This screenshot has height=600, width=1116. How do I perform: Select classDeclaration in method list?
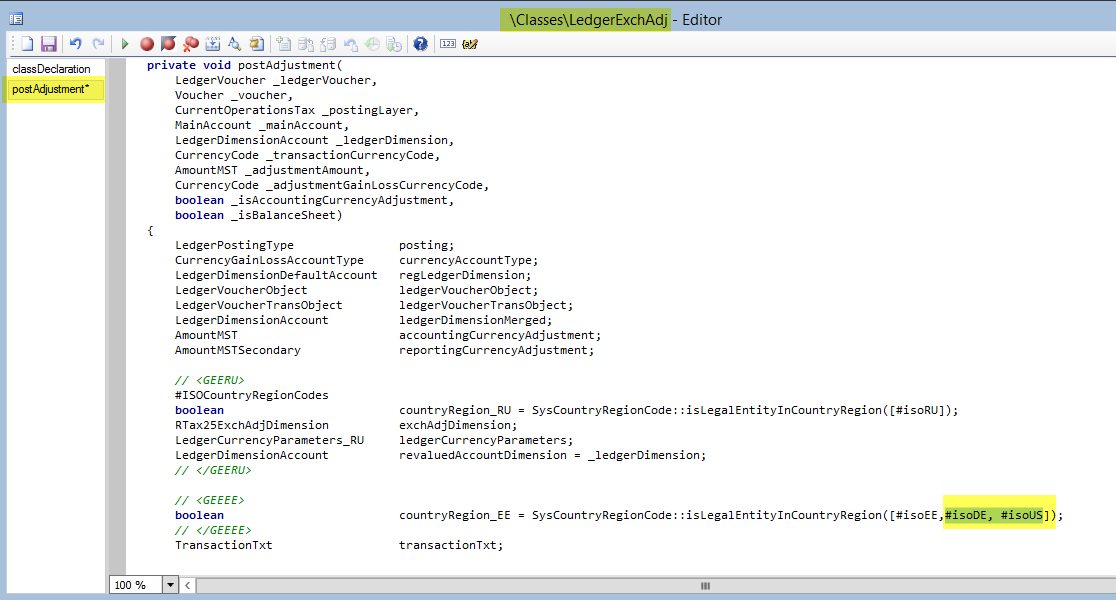point(51,69)
